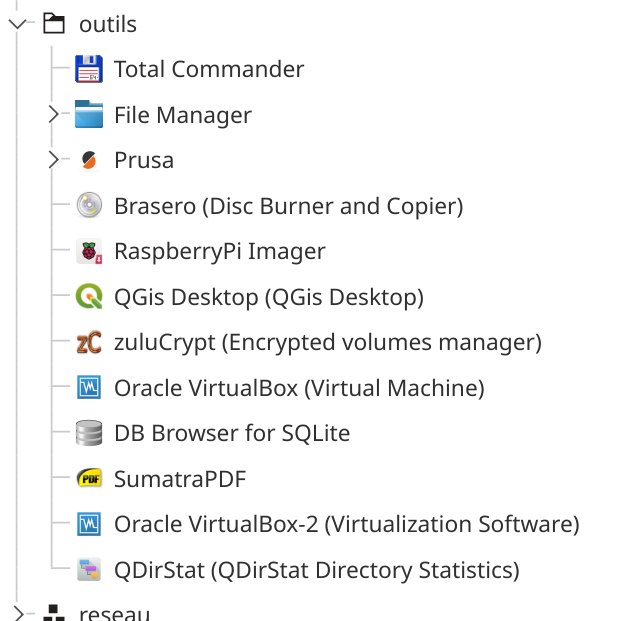Click the outils folder icon

point(54,24)
